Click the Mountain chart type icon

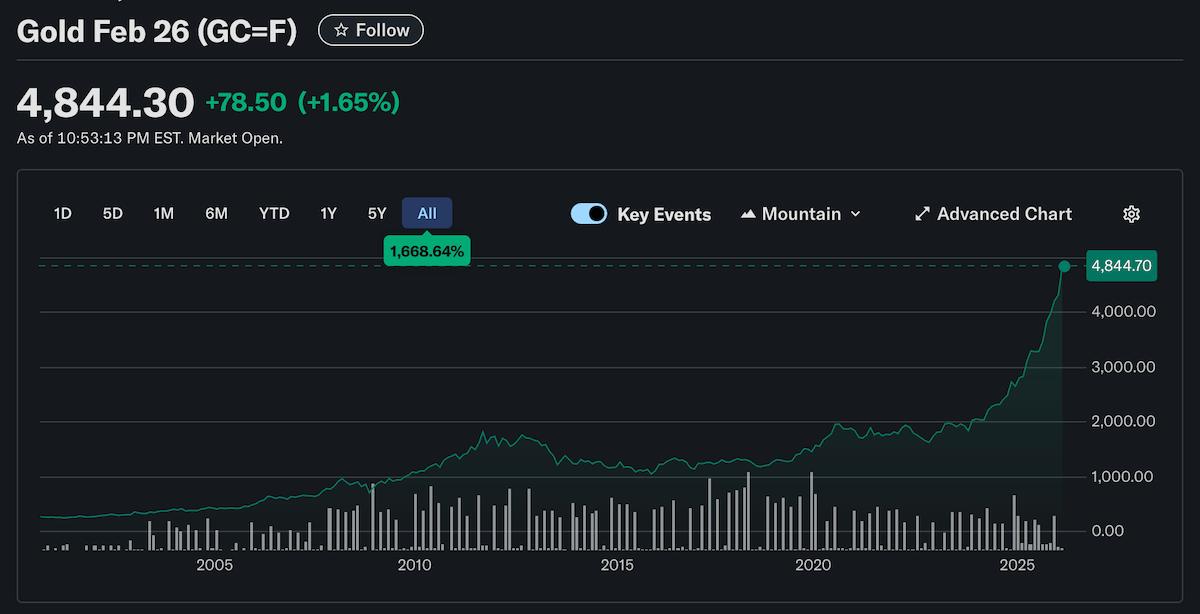pos(748,214)
